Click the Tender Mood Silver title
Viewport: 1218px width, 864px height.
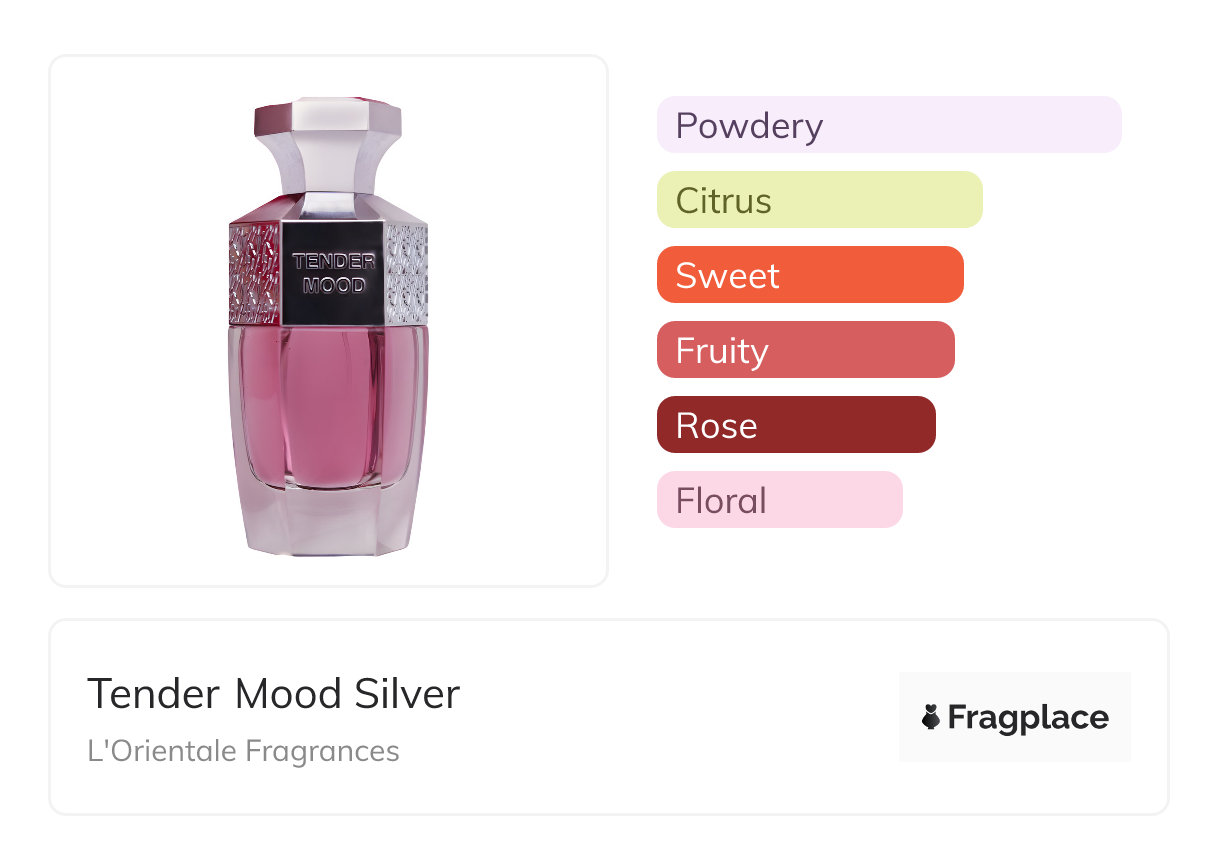[273, 694]
